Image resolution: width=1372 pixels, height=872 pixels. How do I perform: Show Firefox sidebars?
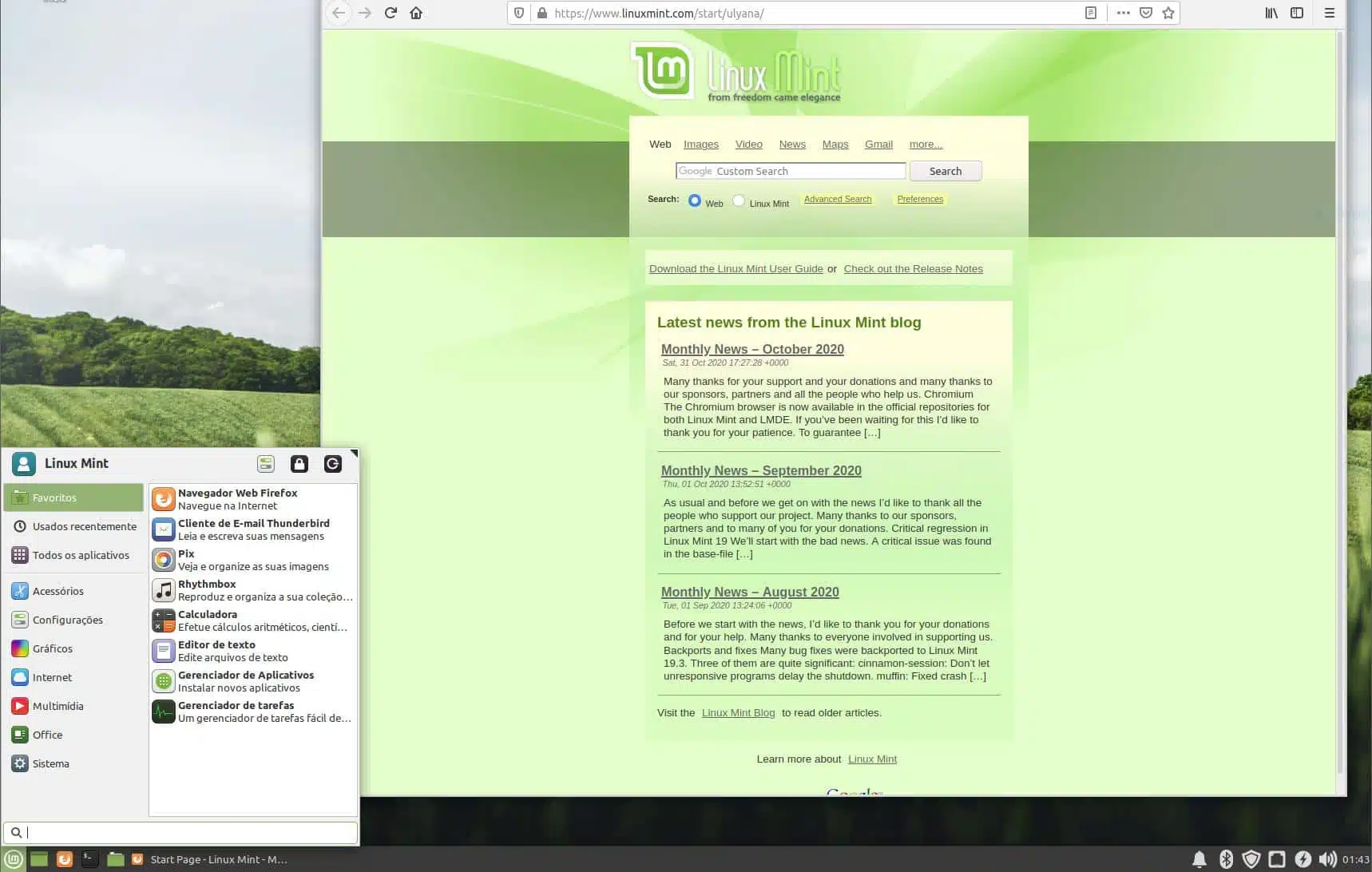coord(1297,13)
